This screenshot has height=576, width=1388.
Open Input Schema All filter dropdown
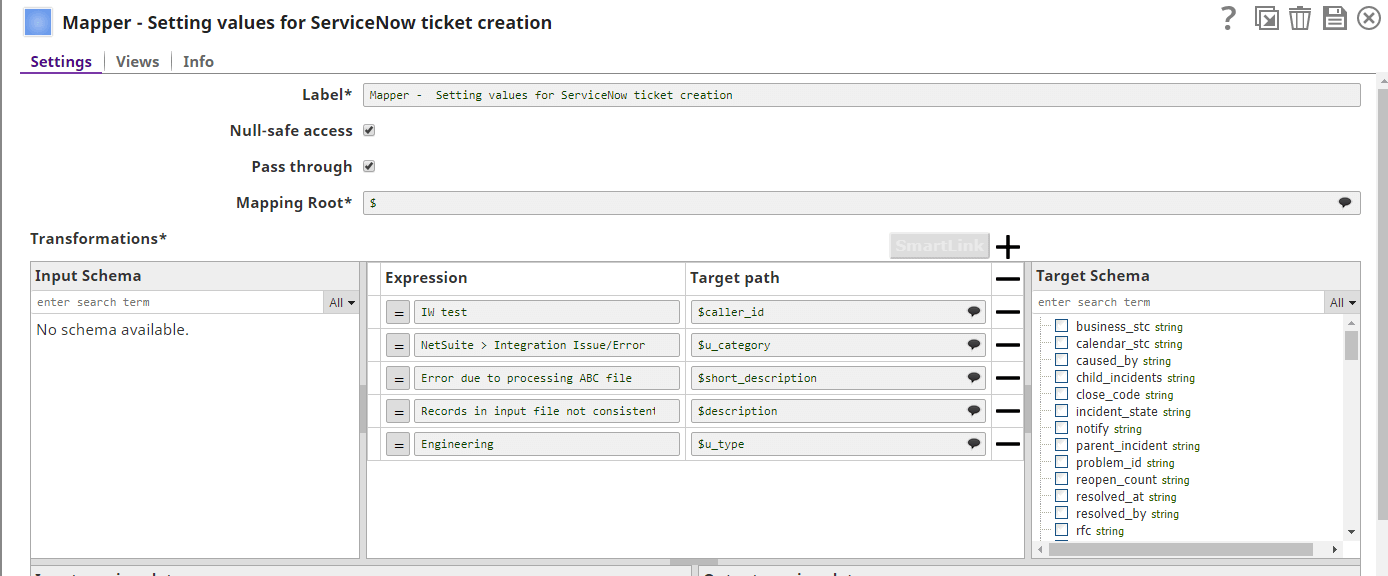pos(341,302)
